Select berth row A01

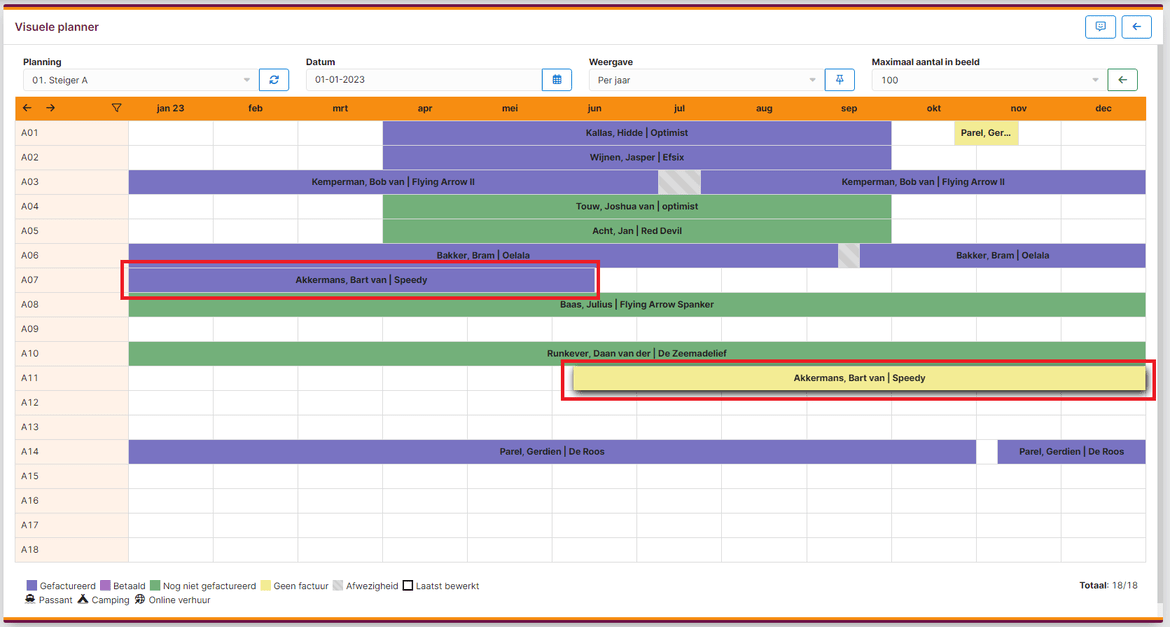click(x=72, y=133)
